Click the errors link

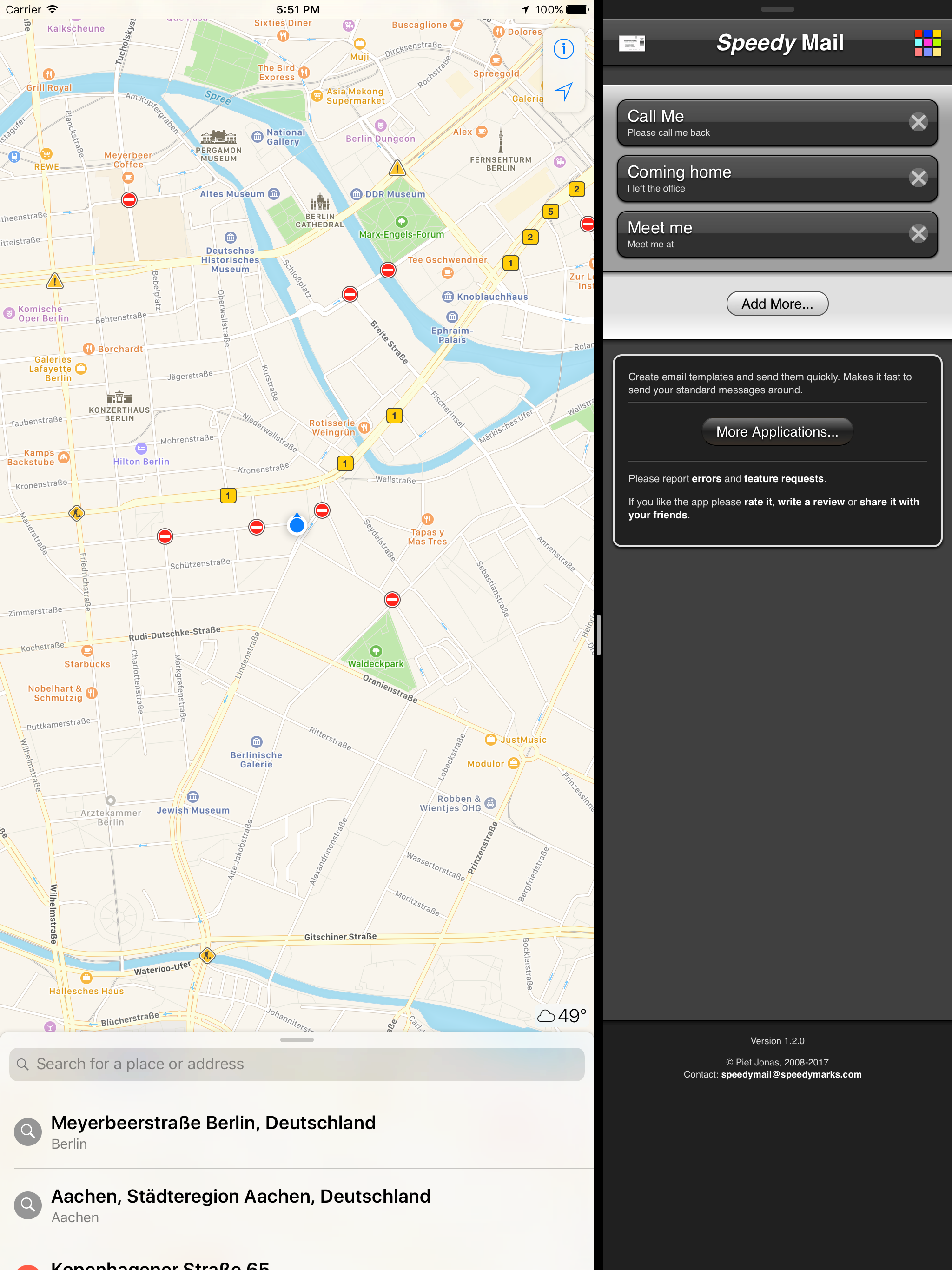[x=706, y=479]
